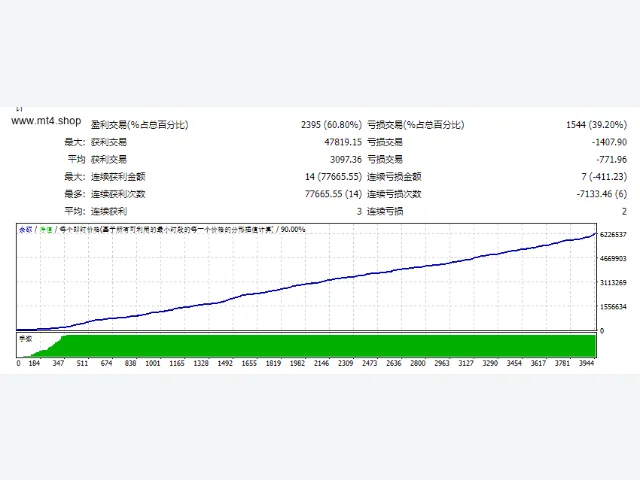Select the label 连续获利金额
The image size is (640, 480).
(x=118, y=177)
